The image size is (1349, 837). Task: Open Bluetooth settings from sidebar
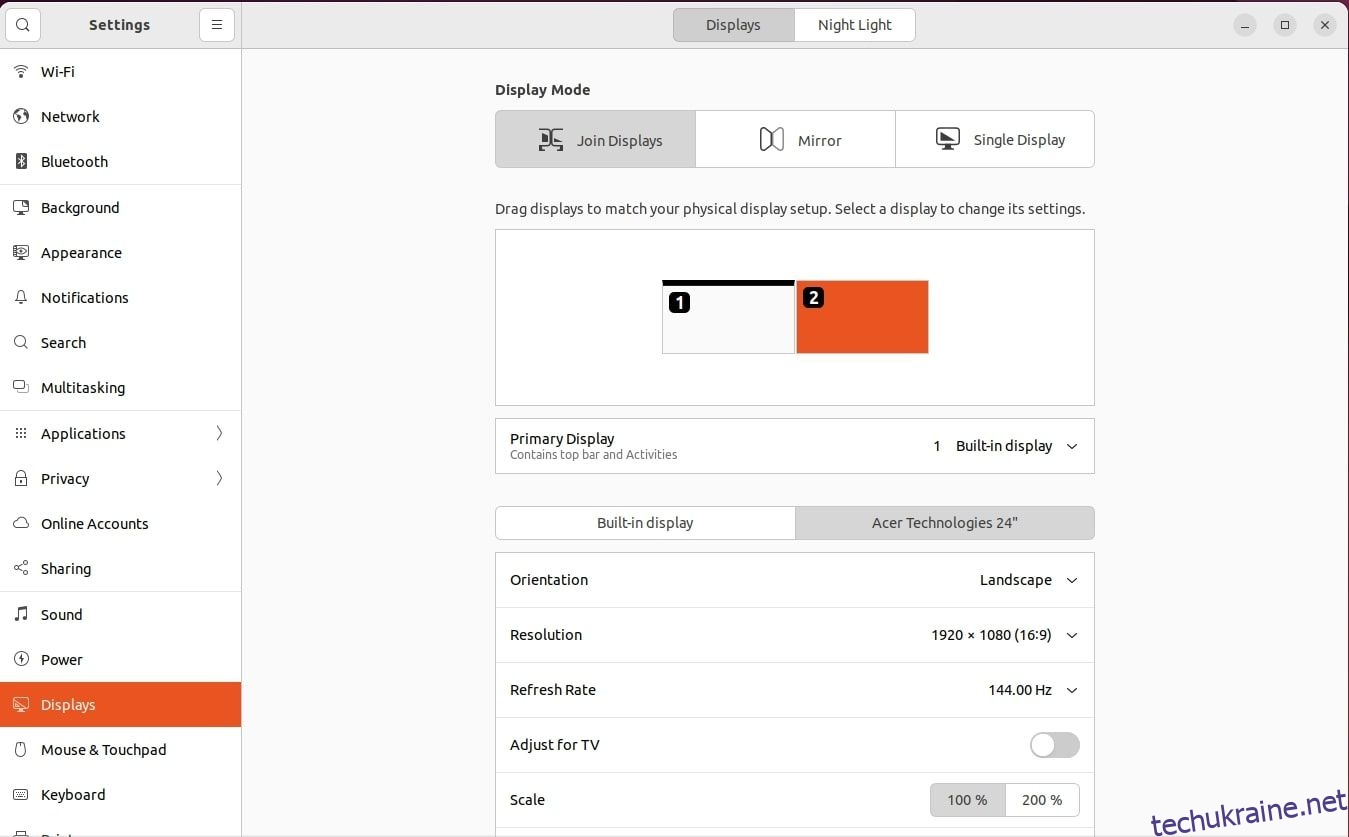pyautogui.click(x=120, y=162)
